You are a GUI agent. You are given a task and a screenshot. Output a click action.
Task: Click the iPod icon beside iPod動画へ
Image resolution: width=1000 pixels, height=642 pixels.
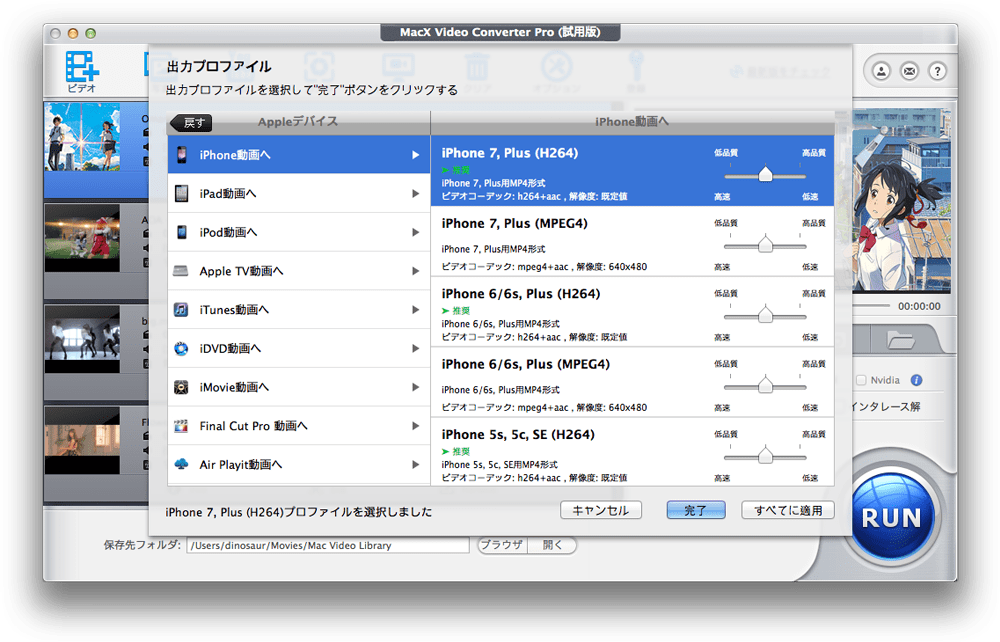point(182,232)
